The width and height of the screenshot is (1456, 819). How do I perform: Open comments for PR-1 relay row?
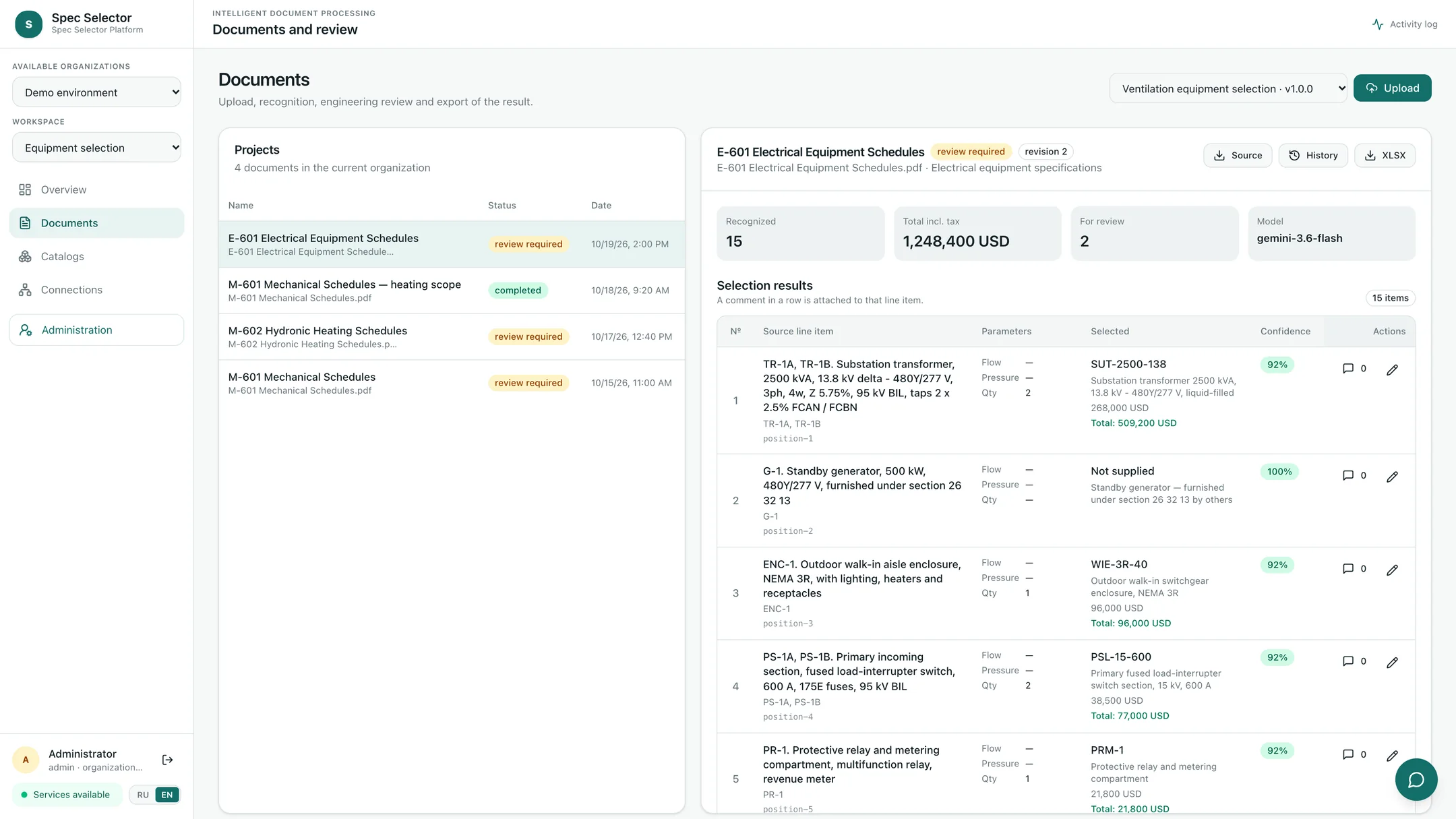(x=1354, y=754)
